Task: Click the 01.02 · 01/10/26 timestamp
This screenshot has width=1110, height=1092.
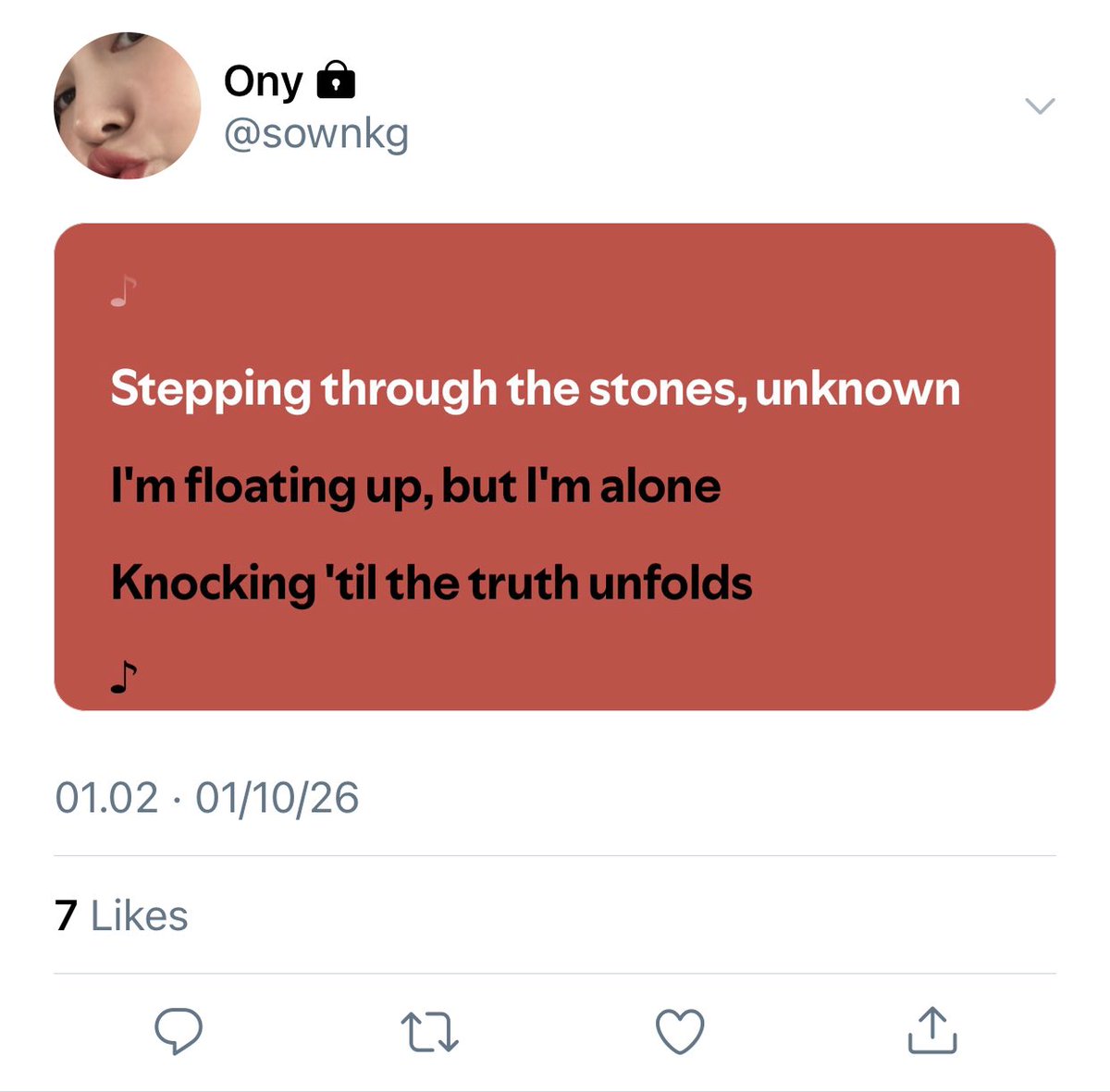Action: [x=206, y=798]
